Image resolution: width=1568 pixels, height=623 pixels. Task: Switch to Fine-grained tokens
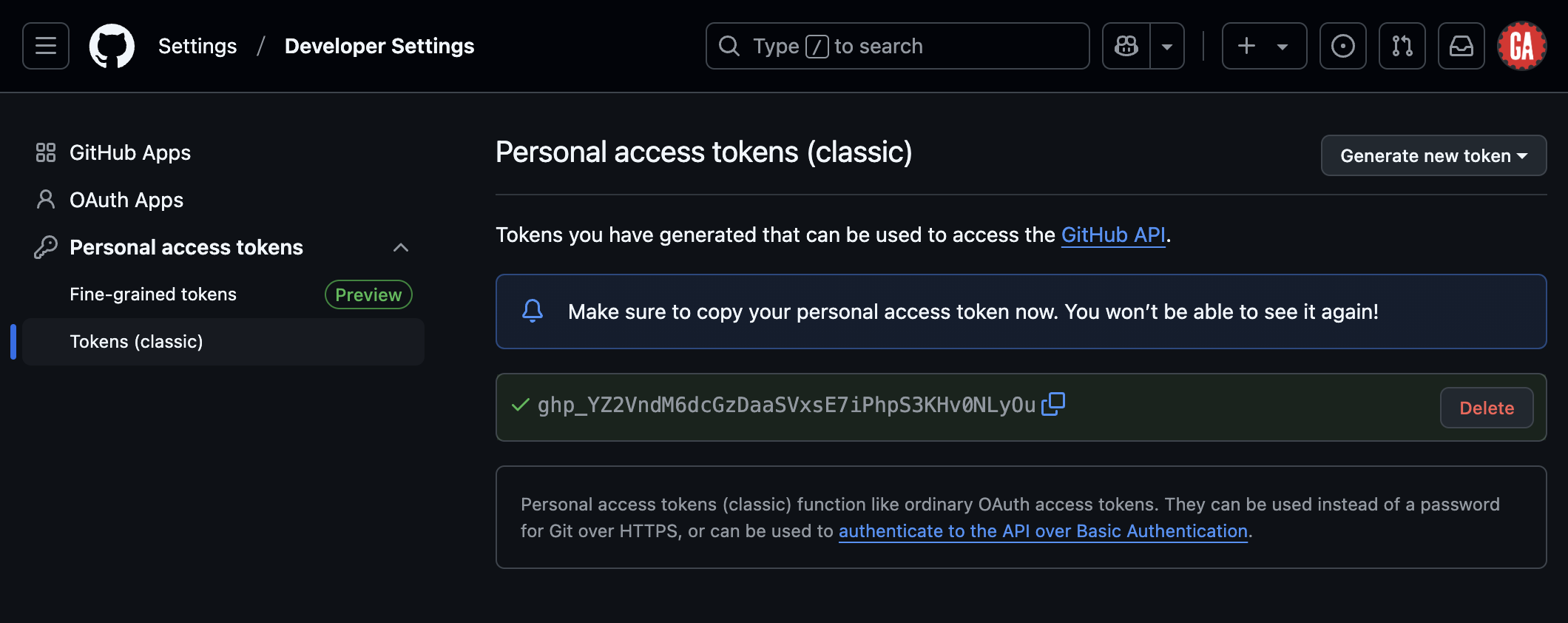(x=152, y=294)
